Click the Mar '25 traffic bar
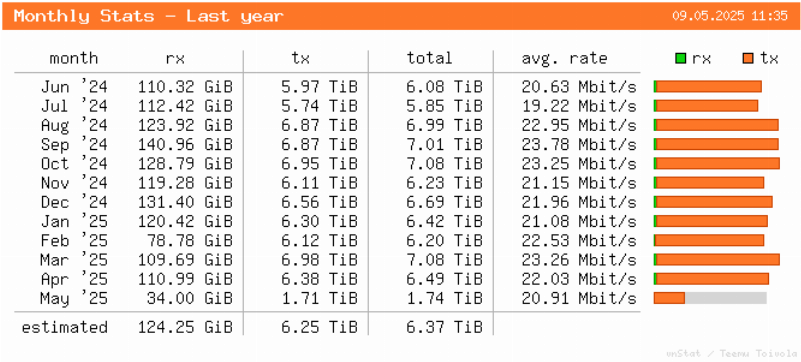 click(x=717, y=259)
